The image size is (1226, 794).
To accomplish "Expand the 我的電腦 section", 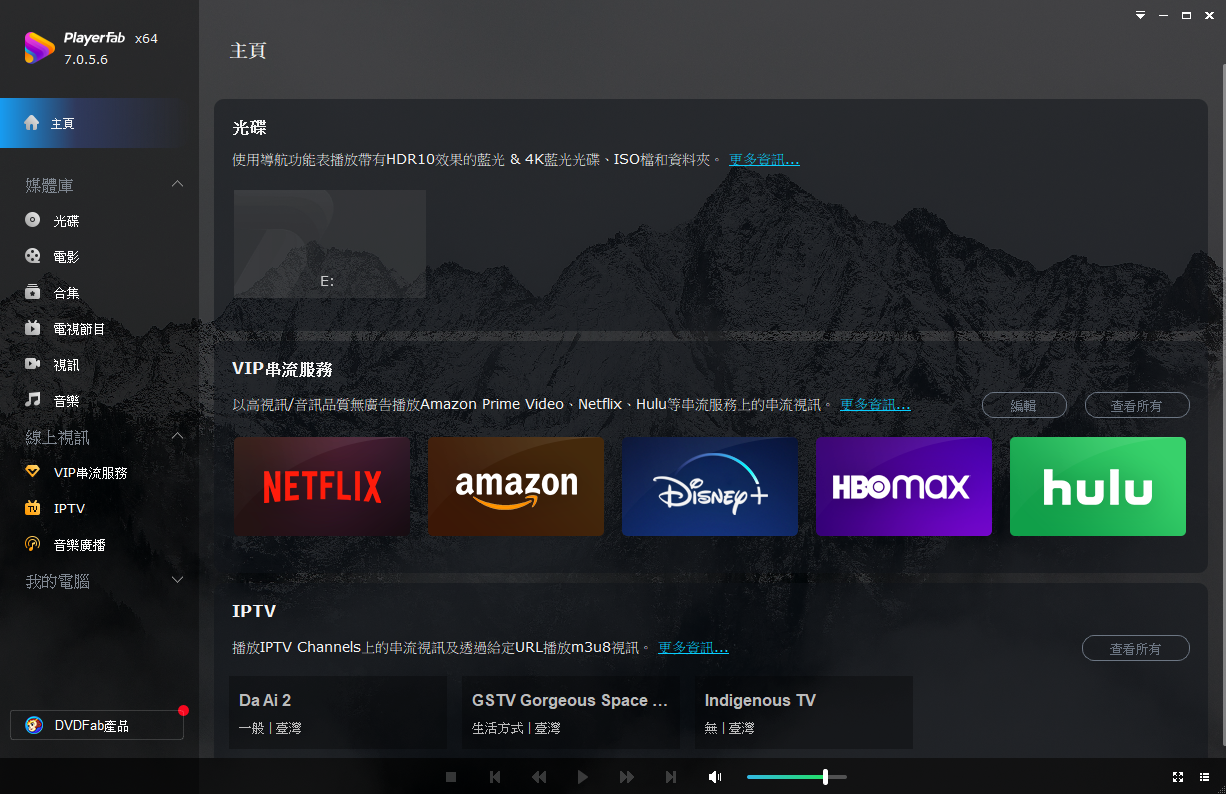I will (178, 580).
